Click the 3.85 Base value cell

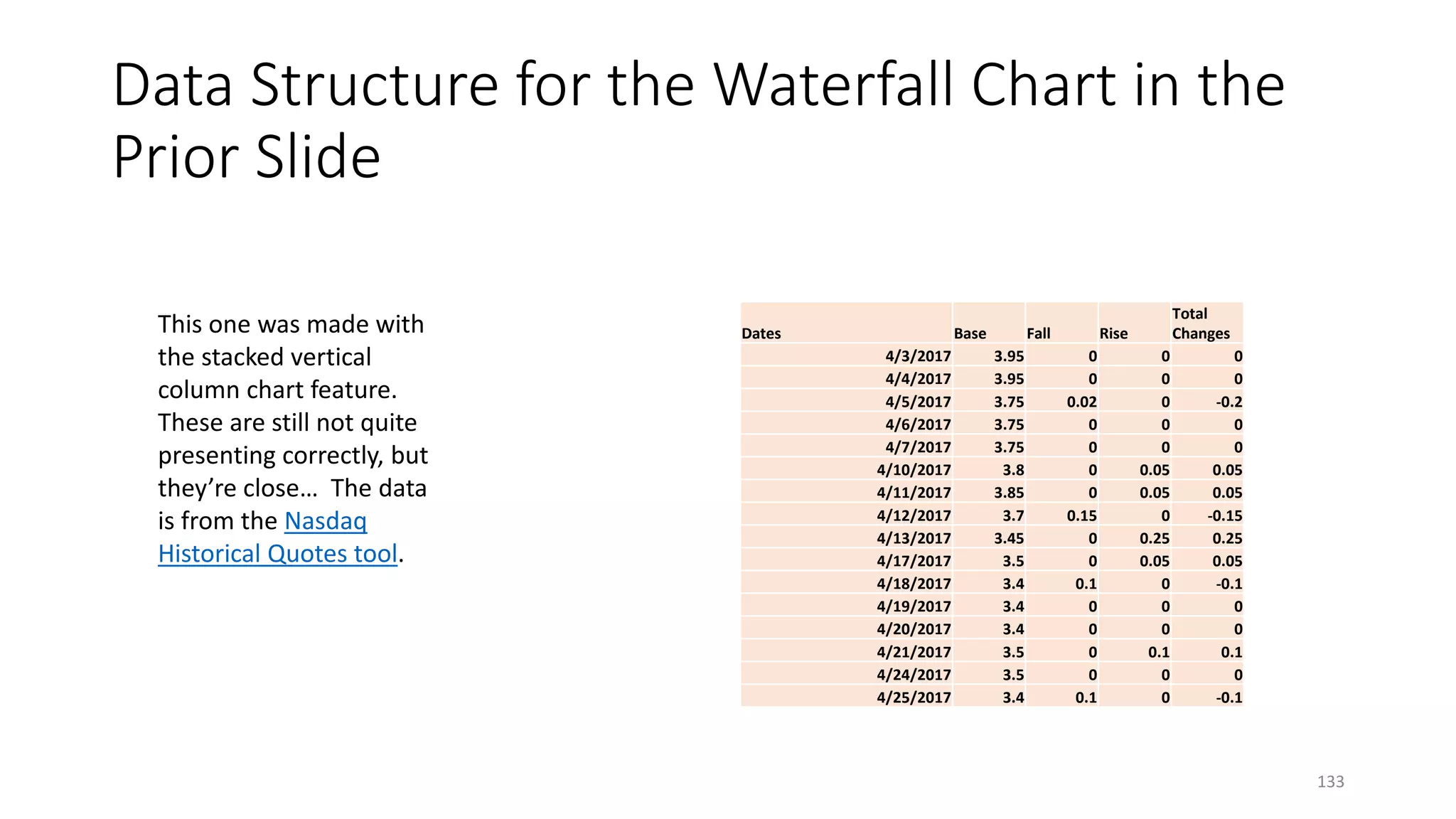pos(1009,493)
